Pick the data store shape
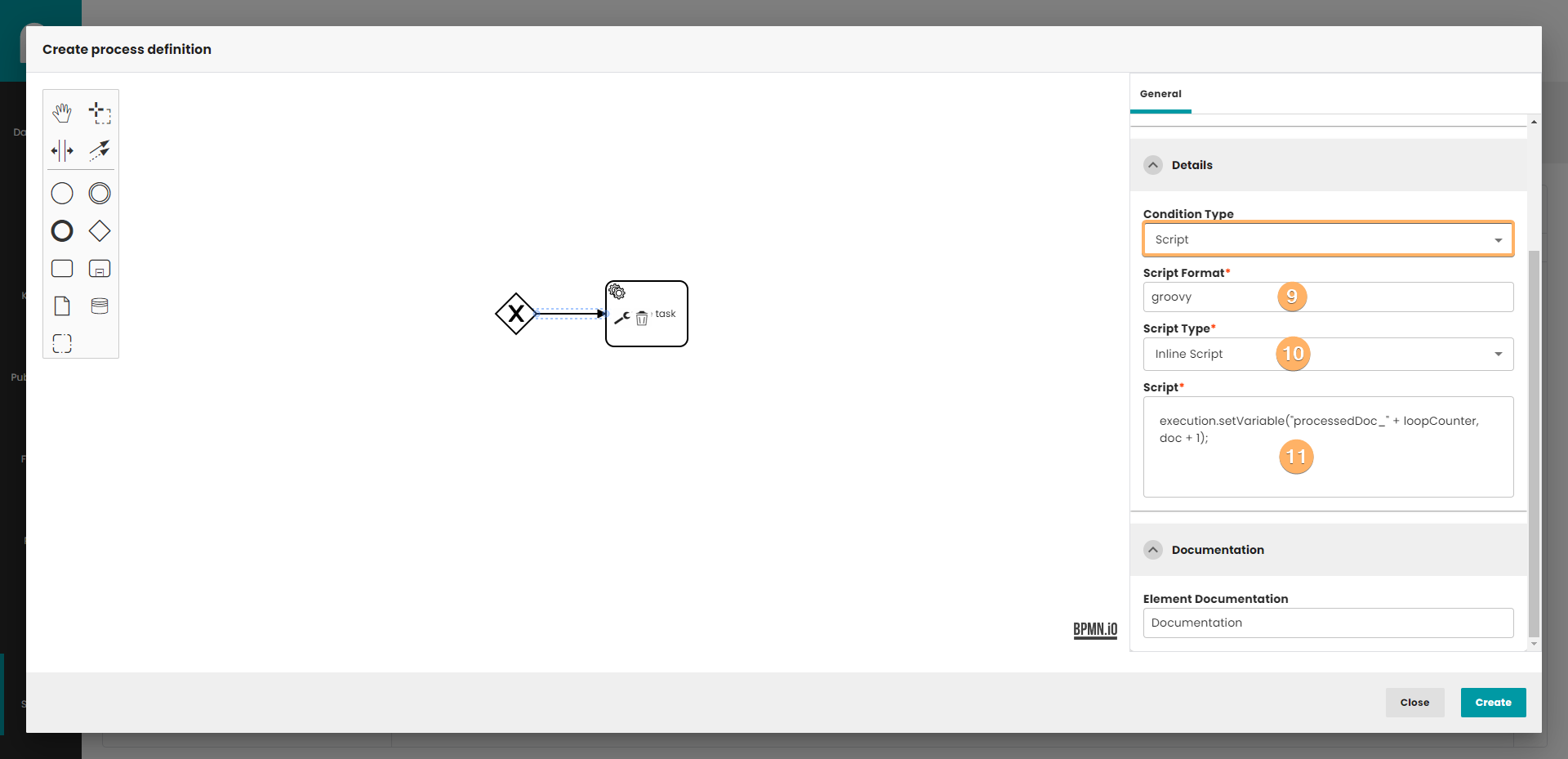 point(100,306)
